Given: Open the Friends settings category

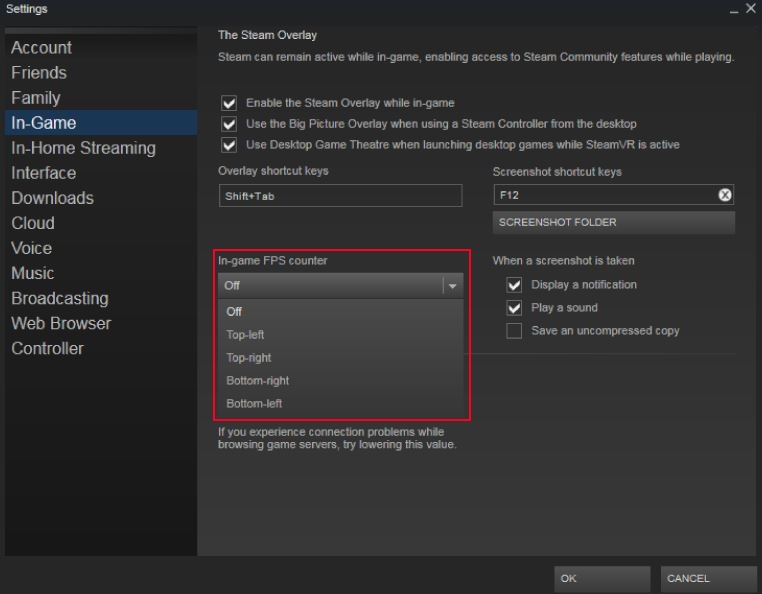Looking at the screenshot, I should (101, 73).
